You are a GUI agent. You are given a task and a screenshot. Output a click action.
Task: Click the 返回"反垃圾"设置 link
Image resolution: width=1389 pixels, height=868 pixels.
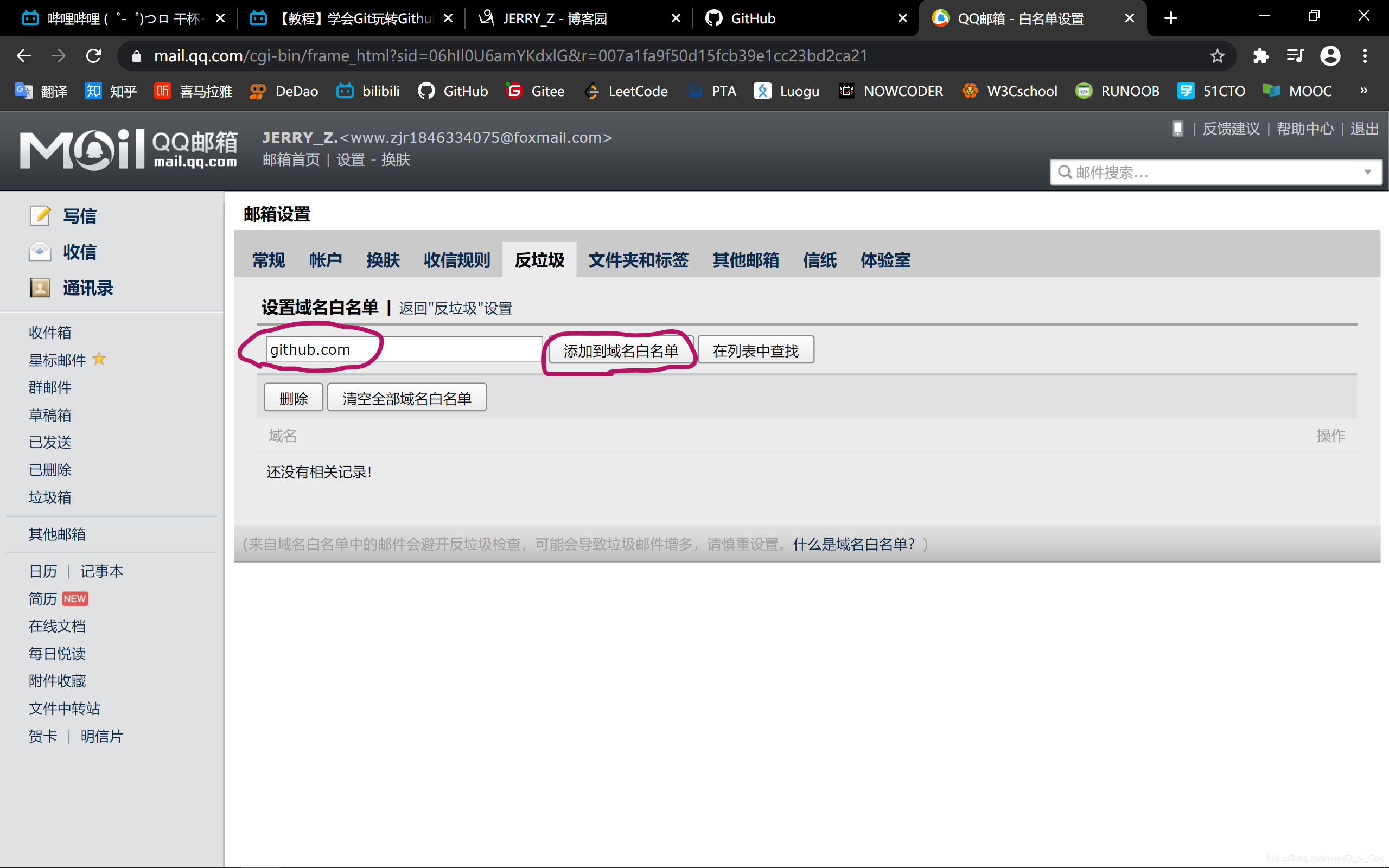[x=455, y=308]
